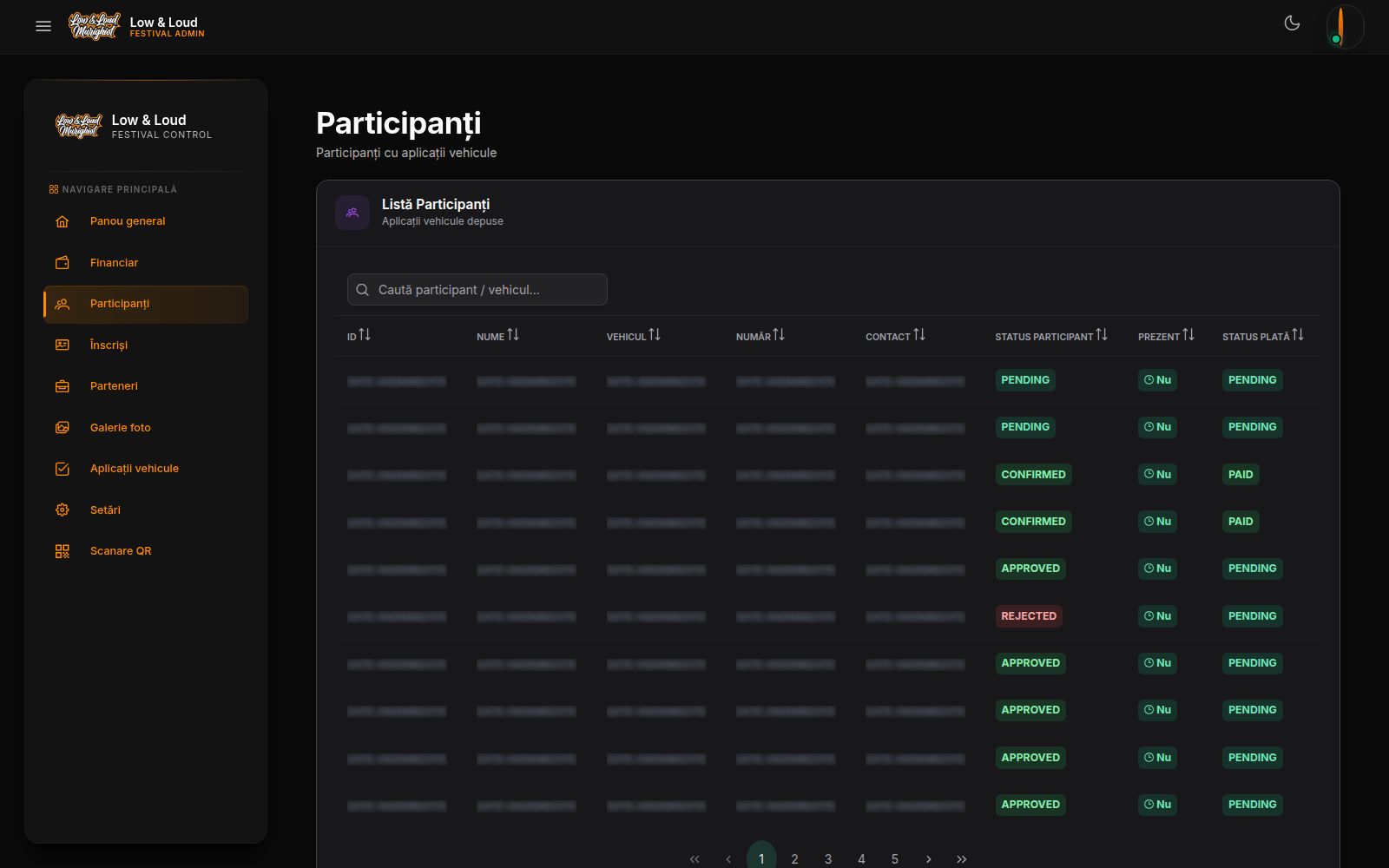1389x868 pixels.
Task: Click the search magnifier icon
Action: point(363,290)
